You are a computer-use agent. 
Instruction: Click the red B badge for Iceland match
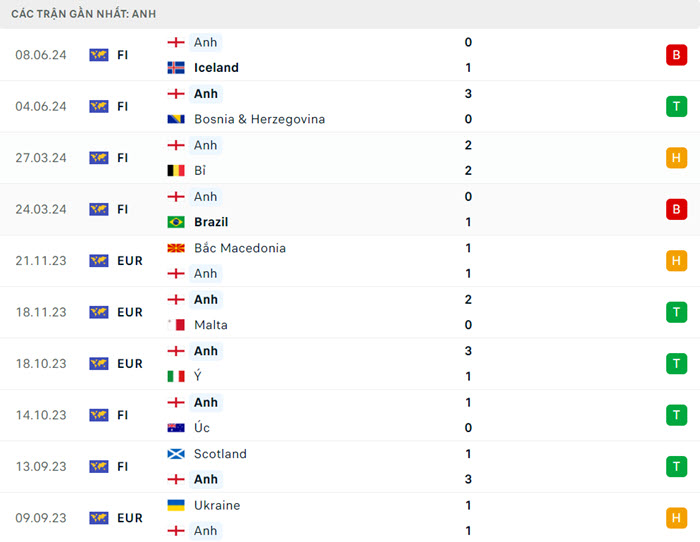click(676, 55)
